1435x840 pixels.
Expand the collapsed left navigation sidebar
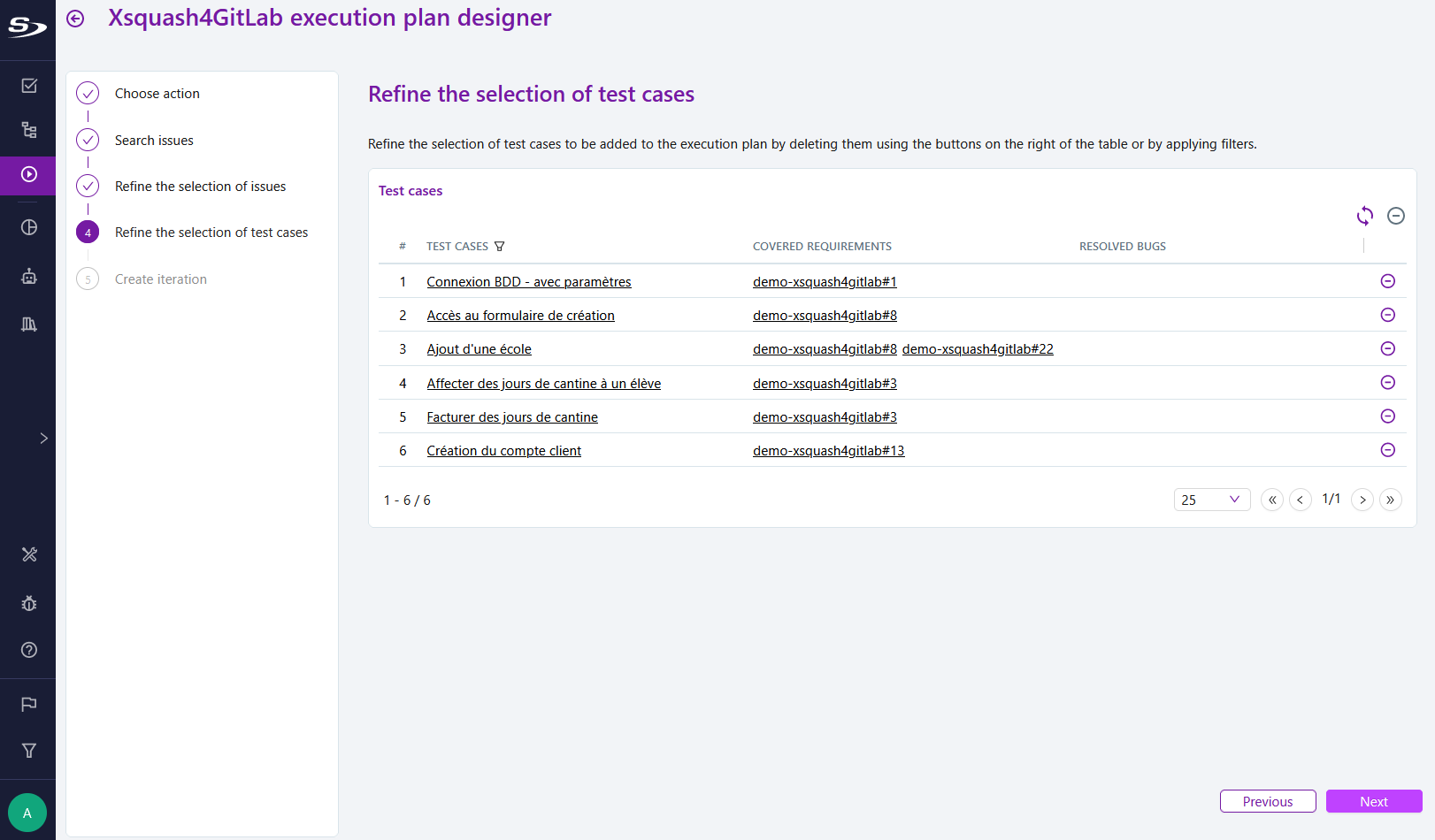pyautogui.click(x=42, y=437)
